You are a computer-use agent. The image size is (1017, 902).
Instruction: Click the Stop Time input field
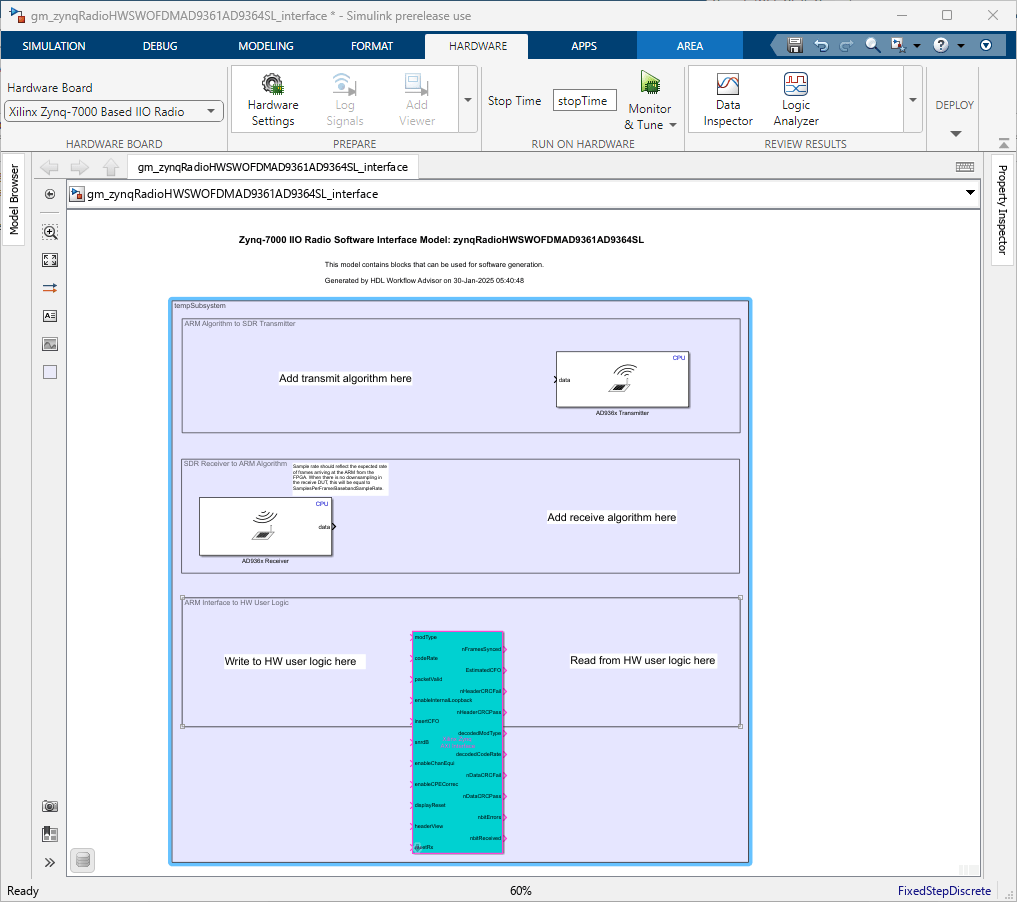585,101
